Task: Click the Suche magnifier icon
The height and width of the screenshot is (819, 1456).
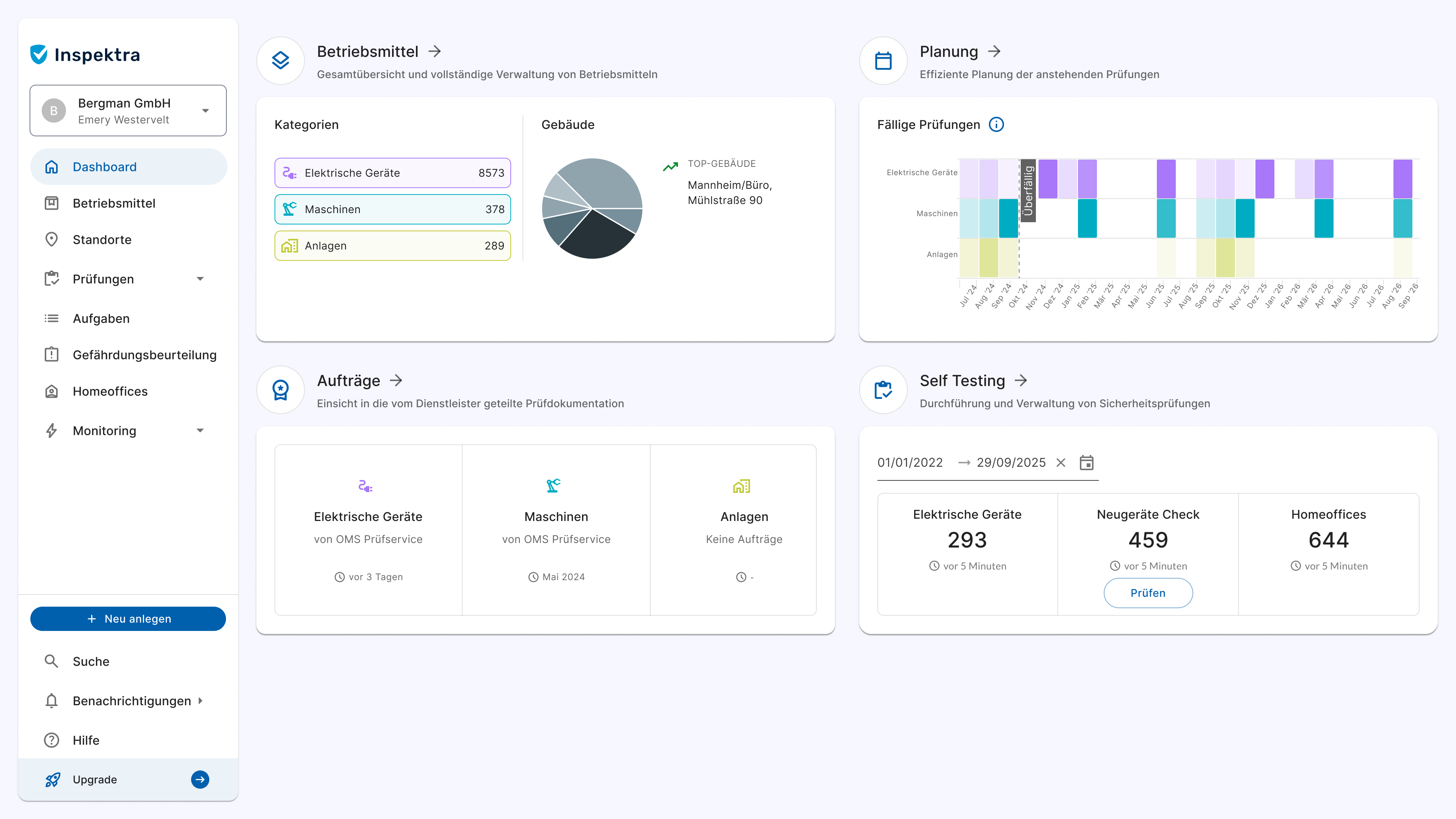Action: (52, 661)
